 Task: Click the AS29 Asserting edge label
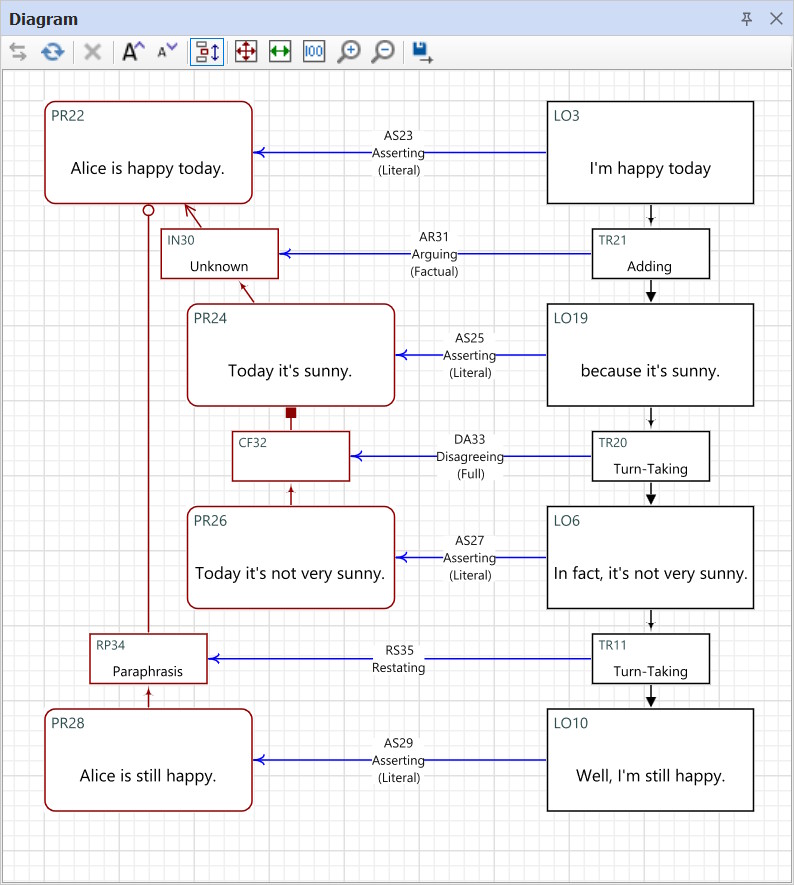tap(398, 760)
